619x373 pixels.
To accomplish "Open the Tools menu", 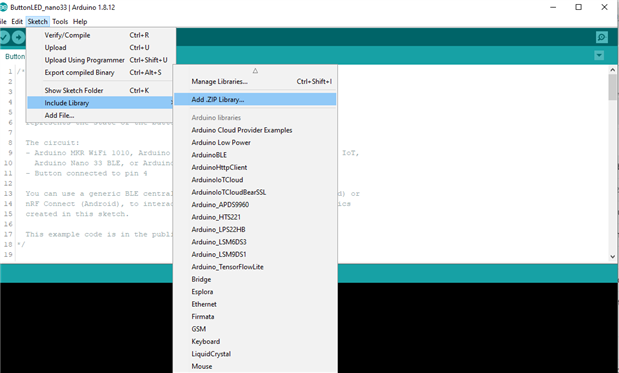I will [x=60, y=21].
